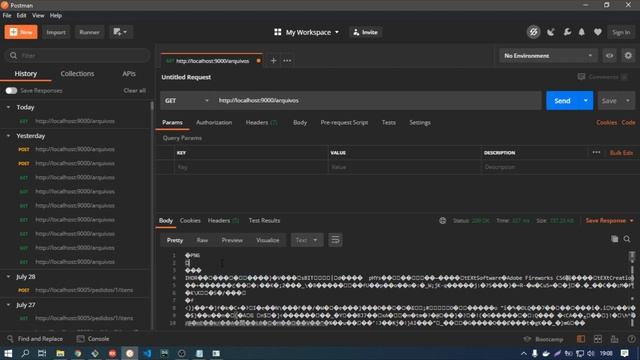The width and height of the screenshot is (640, 360).
Task: Add a new request tab
Action: coord(273,60)
